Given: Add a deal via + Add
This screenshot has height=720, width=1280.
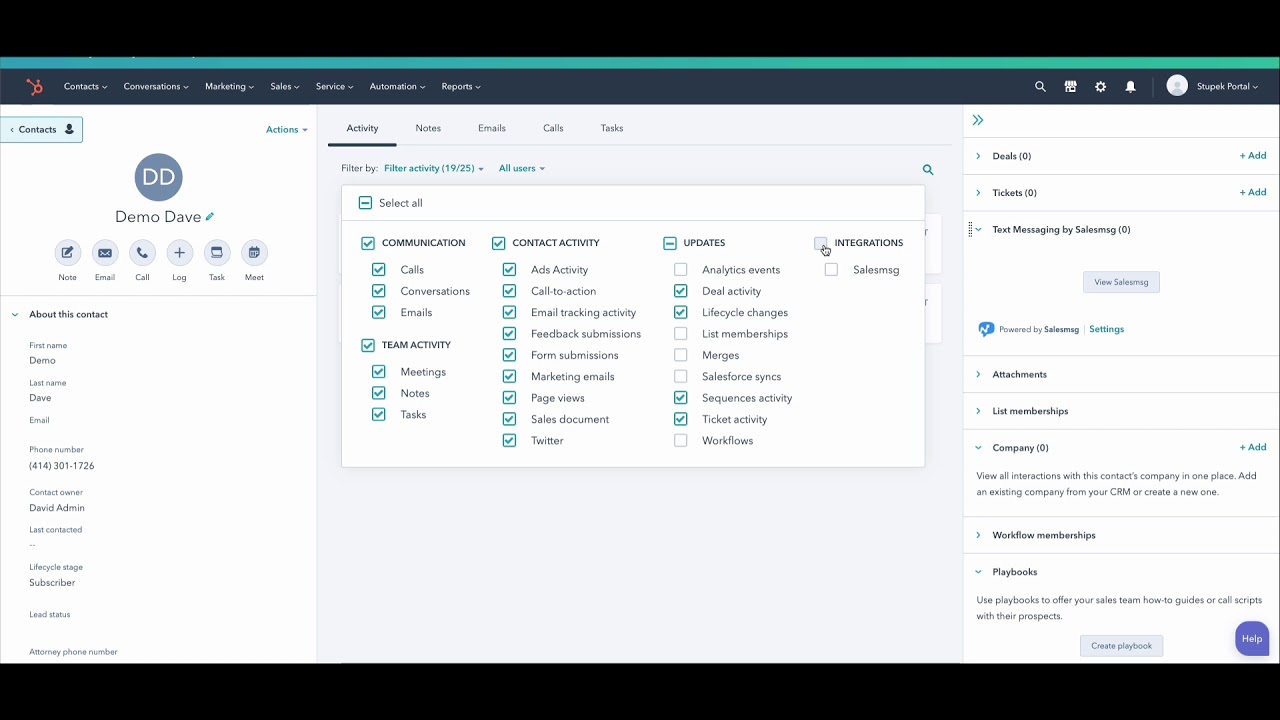Looking at the screenshot, I should pos(1253,156).
